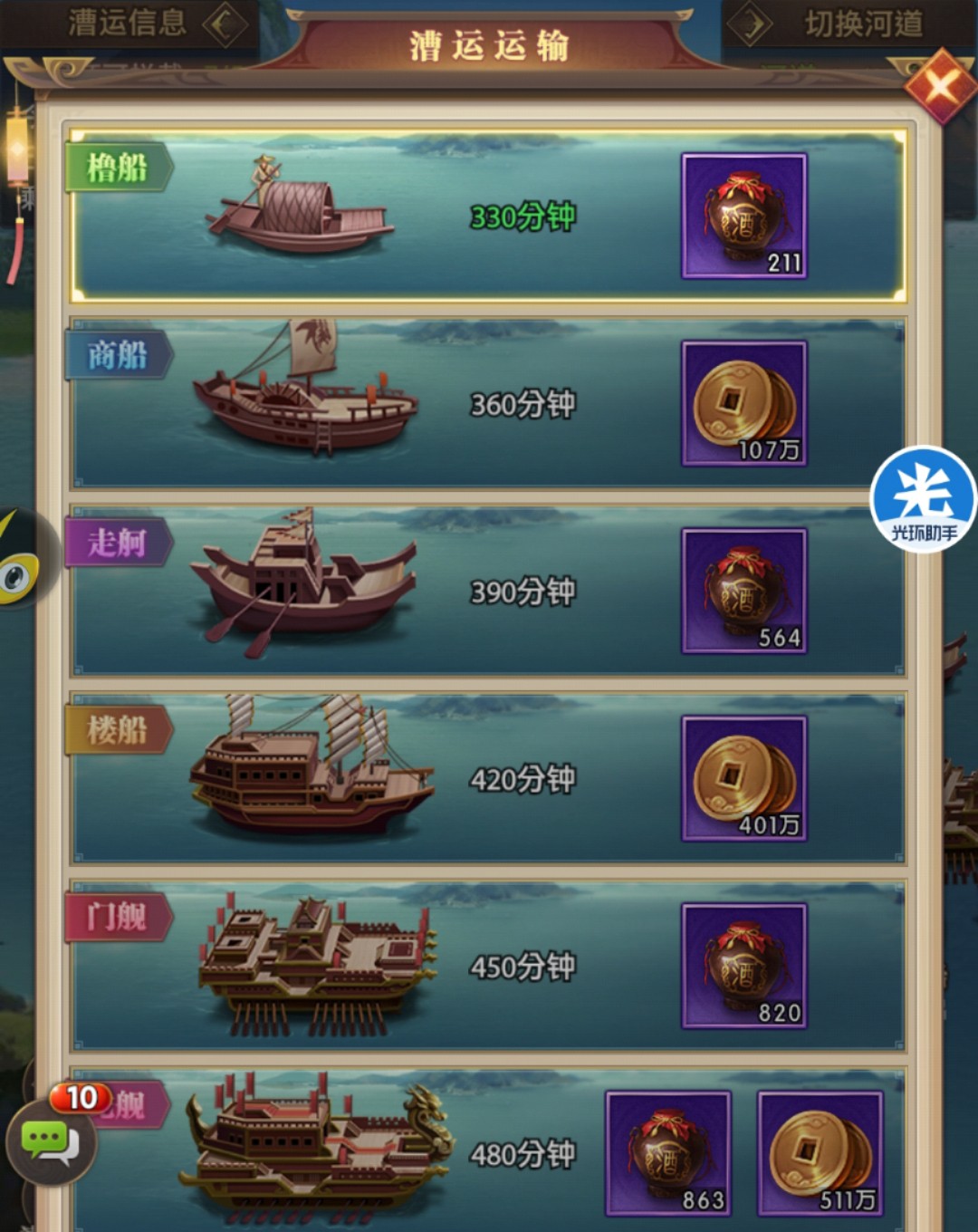The width and height of the screenshot is (978, 1232).
Task: Select the 商船 360分钟 transport row
Action: tap(488, 403)
